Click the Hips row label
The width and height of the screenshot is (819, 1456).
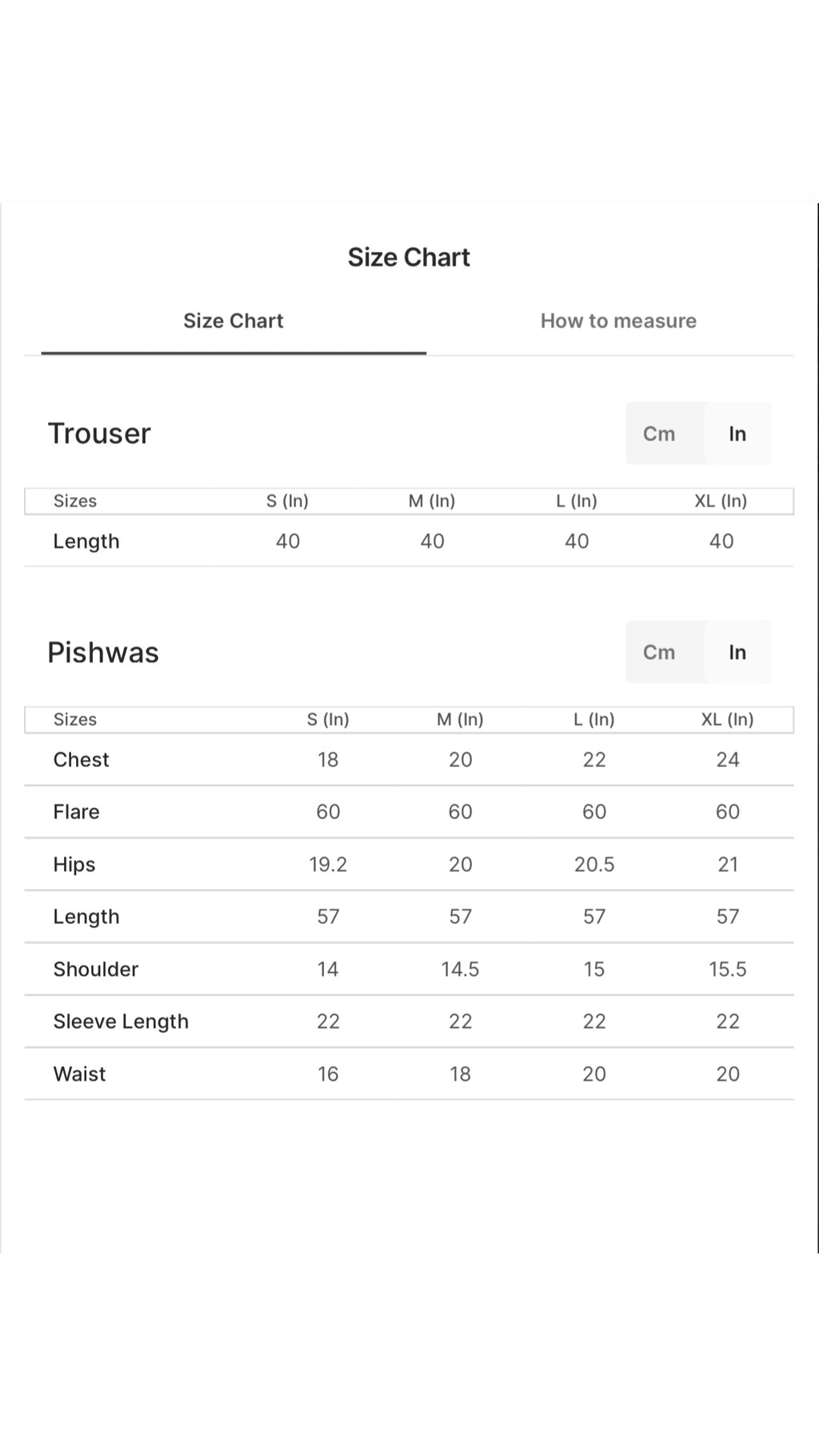pos(74,865)
